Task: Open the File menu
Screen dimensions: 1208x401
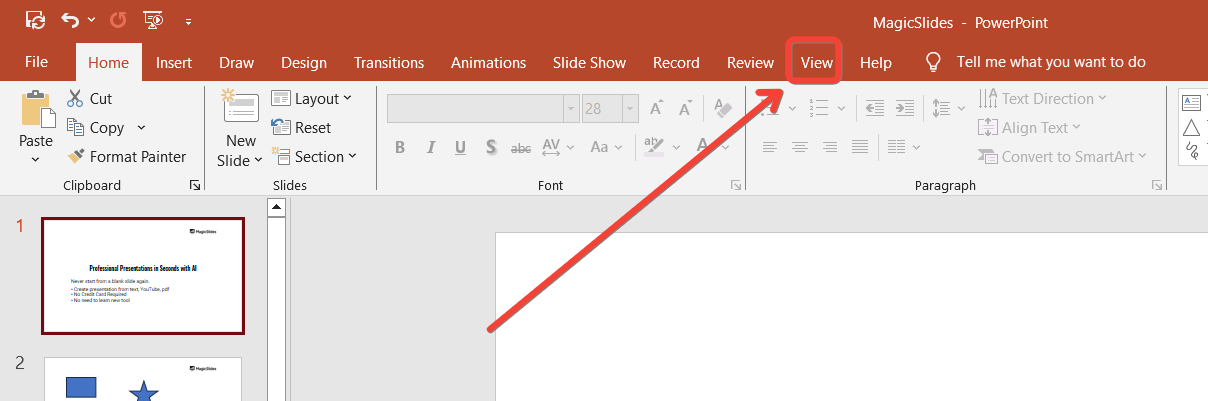Action: (36, 62)
